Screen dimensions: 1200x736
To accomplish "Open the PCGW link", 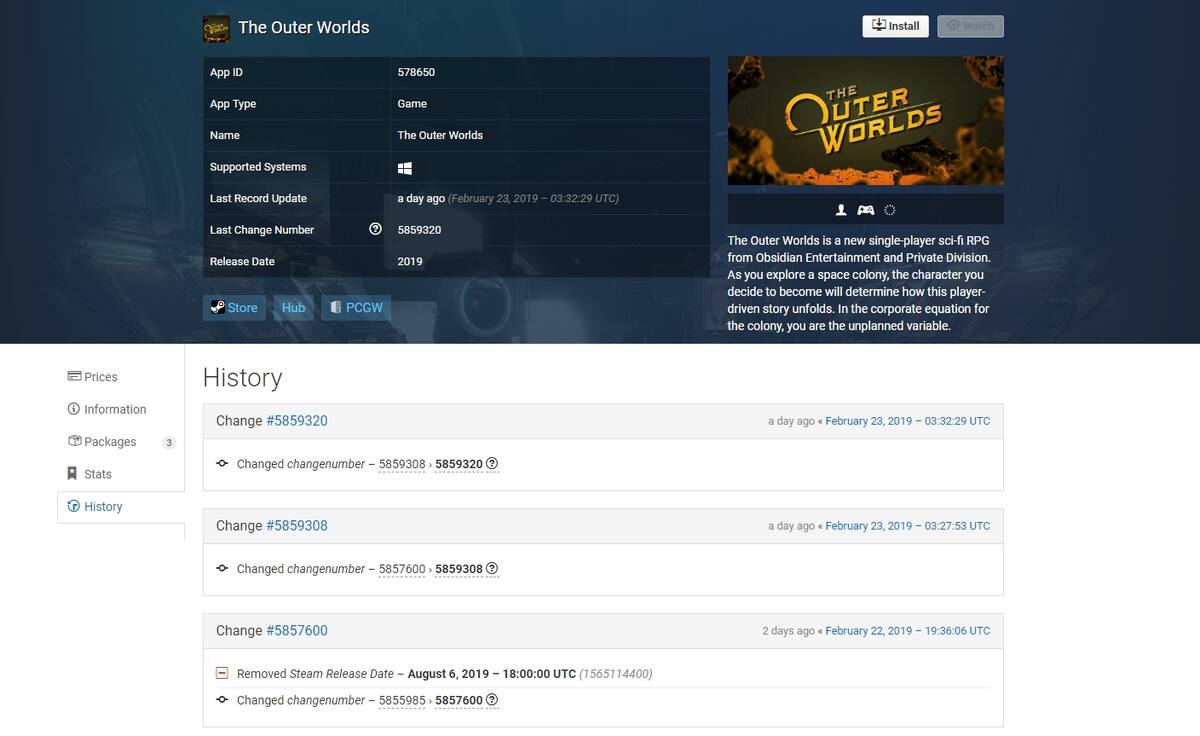I will (356, 308).
